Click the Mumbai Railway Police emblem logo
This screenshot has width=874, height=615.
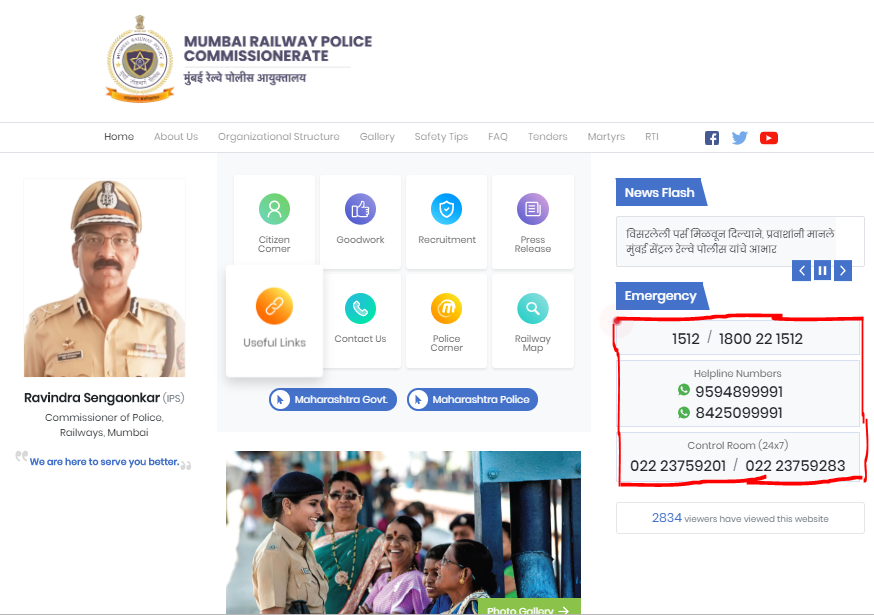140,59
